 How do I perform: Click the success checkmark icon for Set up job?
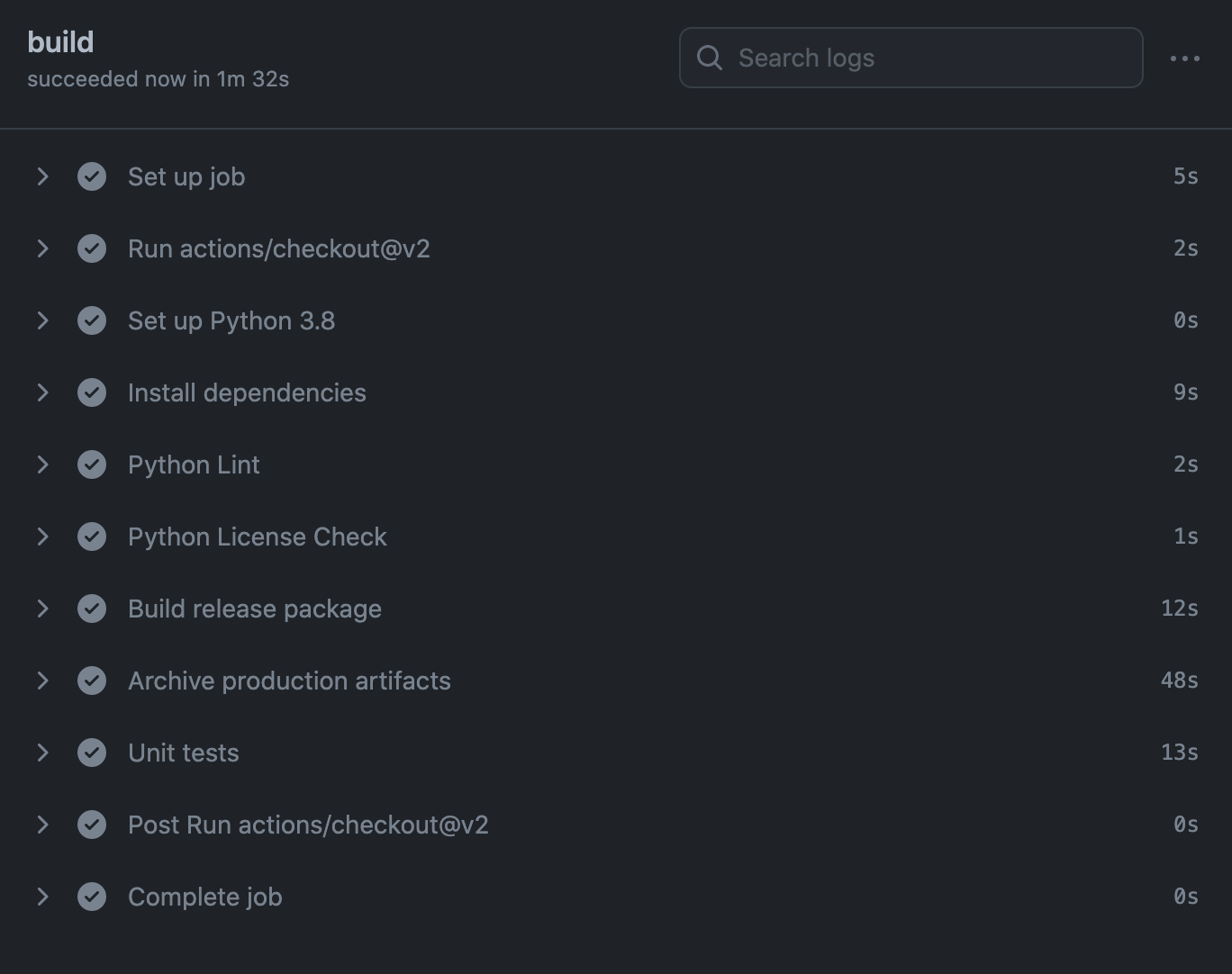point(92,176)
